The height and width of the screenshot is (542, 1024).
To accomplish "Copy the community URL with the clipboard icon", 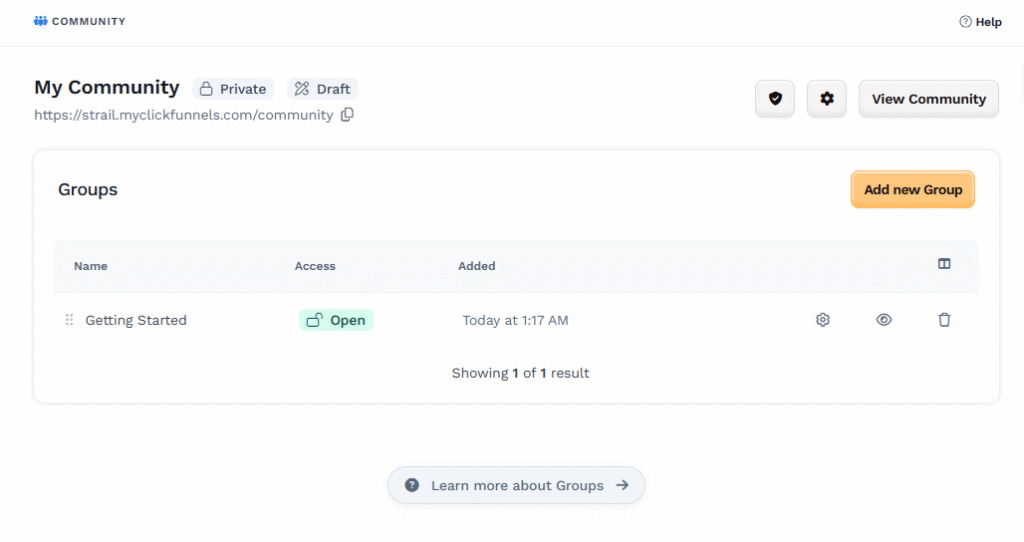I will 347,114.
